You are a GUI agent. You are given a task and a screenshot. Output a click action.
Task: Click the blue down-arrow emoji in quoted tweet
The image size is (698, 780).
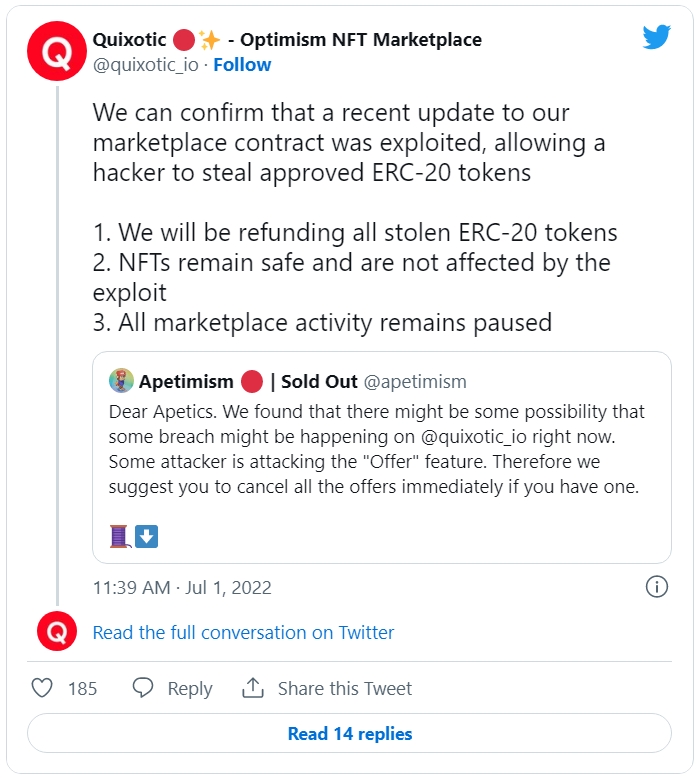point(146,536)
